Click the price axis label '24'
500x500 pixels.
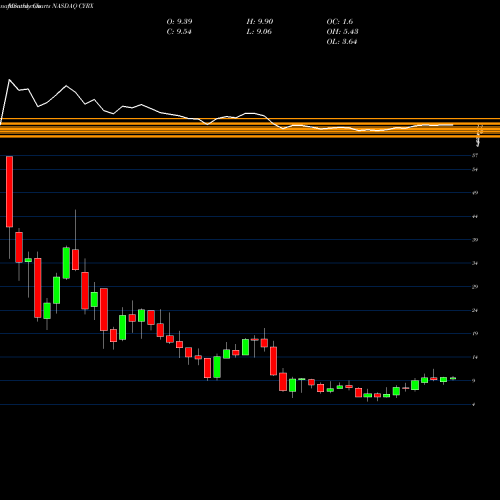click(x=475, y=310)
